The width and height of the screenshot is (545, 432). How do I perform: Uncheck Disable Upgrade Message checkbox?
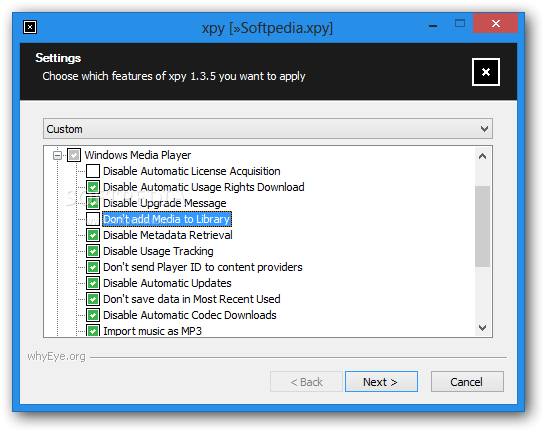(93, 203)
